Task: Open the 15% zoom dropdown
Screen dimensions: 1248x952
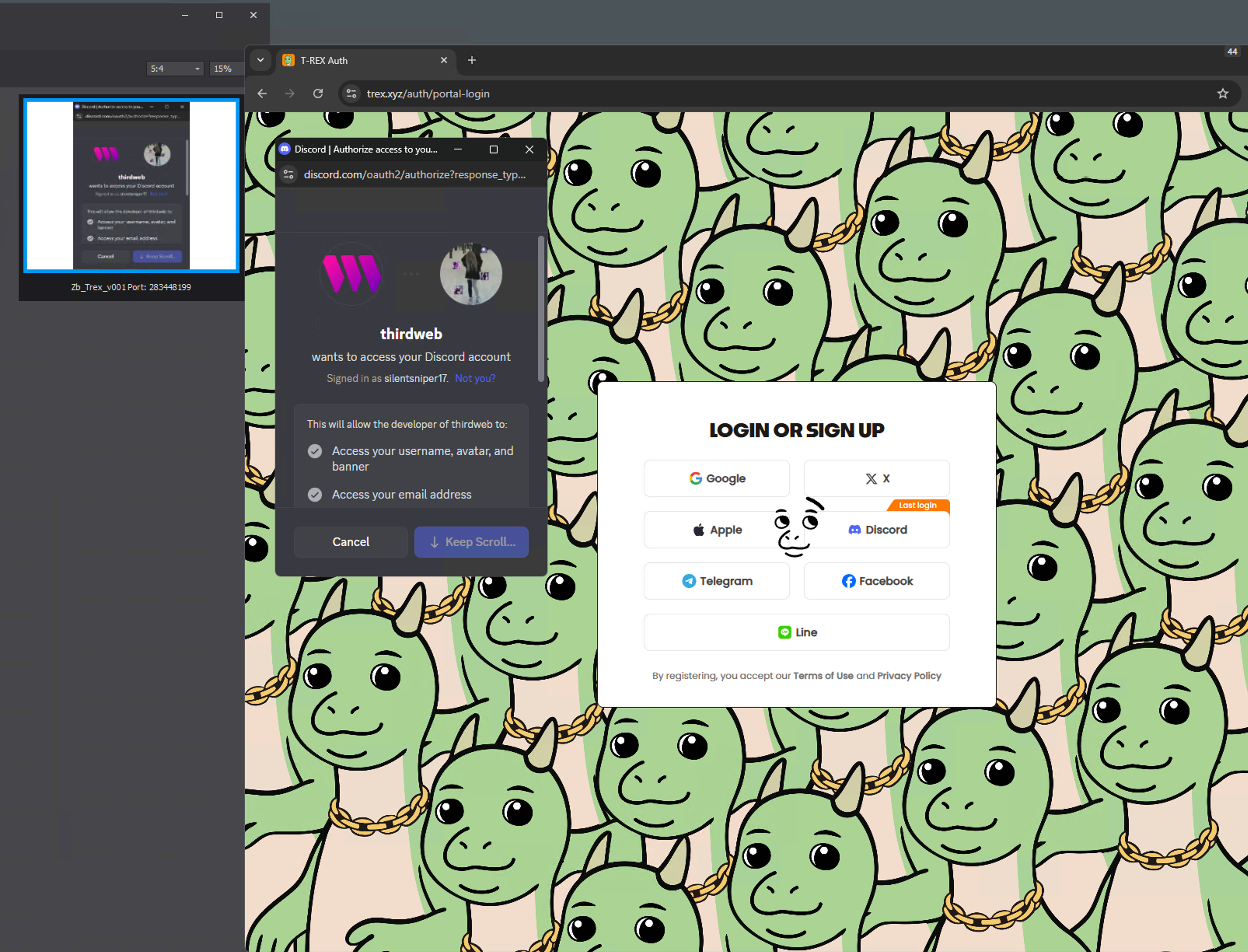Action: pyautogui.click(x=225, y=68)
